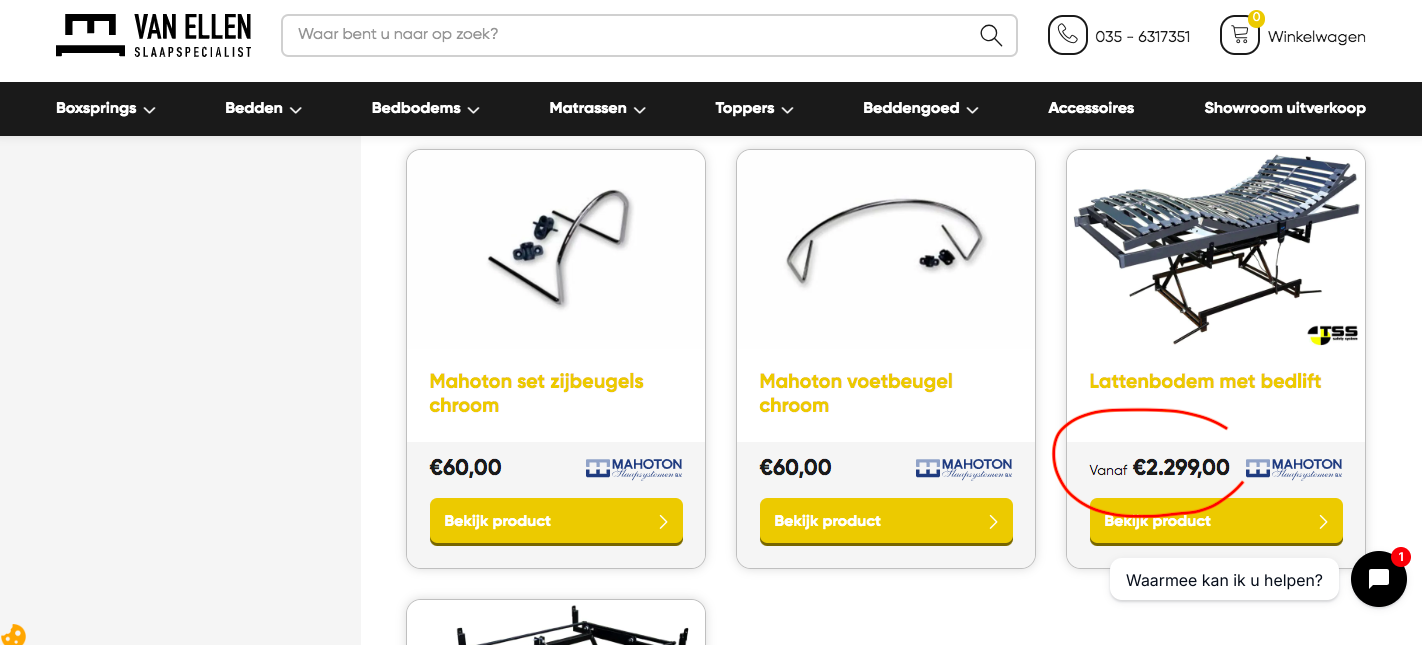Click the search magnifier icon
This screenshot has height=645, width=1422.
pyautogui.click(x=991, y=36)
